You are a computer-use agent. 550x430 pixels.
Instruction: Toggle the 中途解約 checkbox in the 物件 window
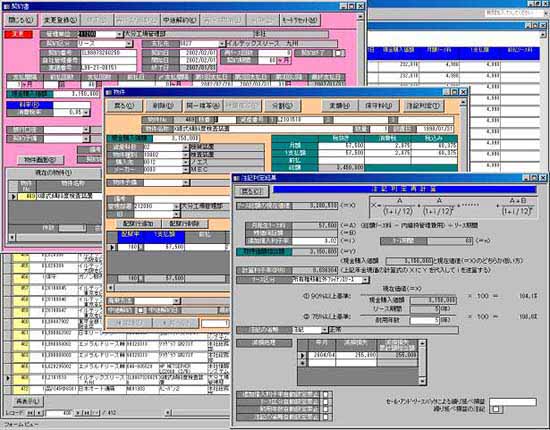pyautogui.click(x=141, y=310)
